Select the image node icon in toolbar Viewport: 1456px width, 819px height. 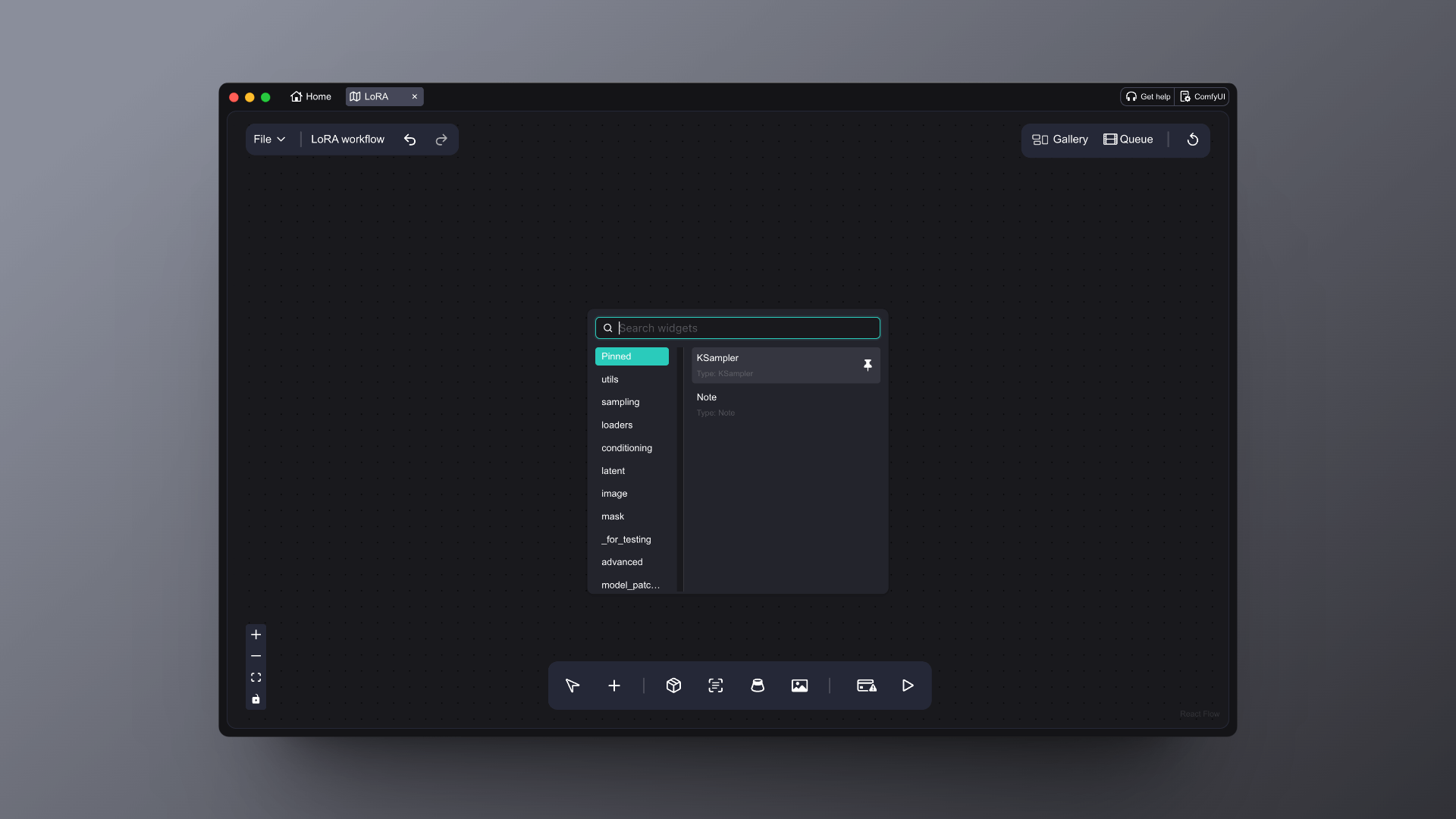point(800,686)
